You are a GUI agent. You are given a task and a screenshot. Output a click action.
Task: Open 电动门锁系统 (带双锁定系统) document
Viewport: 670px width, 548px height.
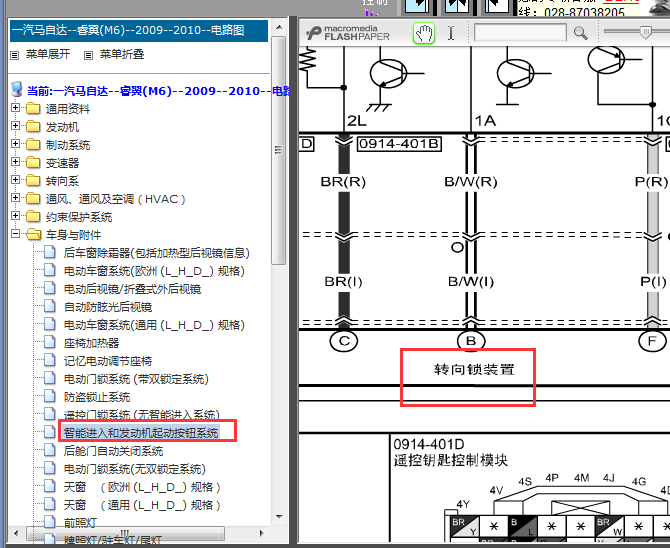[x=136, y=379]
